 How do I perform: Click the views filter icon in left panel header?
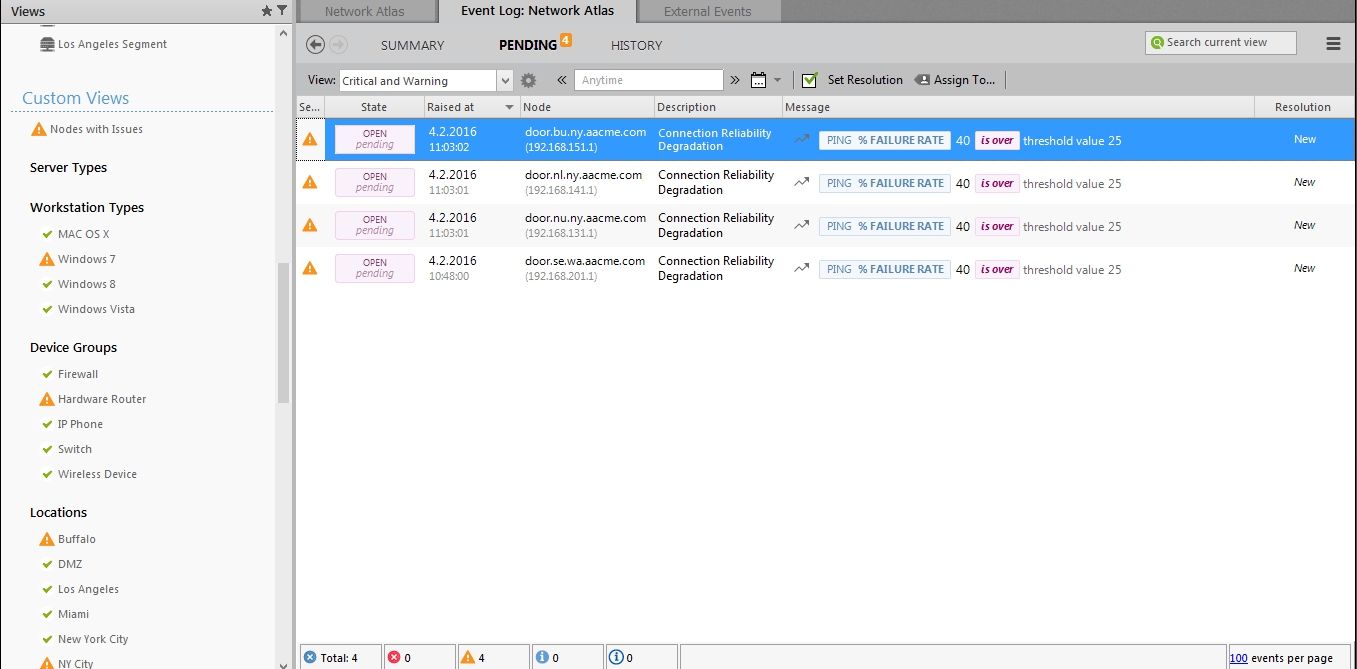click(x=281, y=11)
